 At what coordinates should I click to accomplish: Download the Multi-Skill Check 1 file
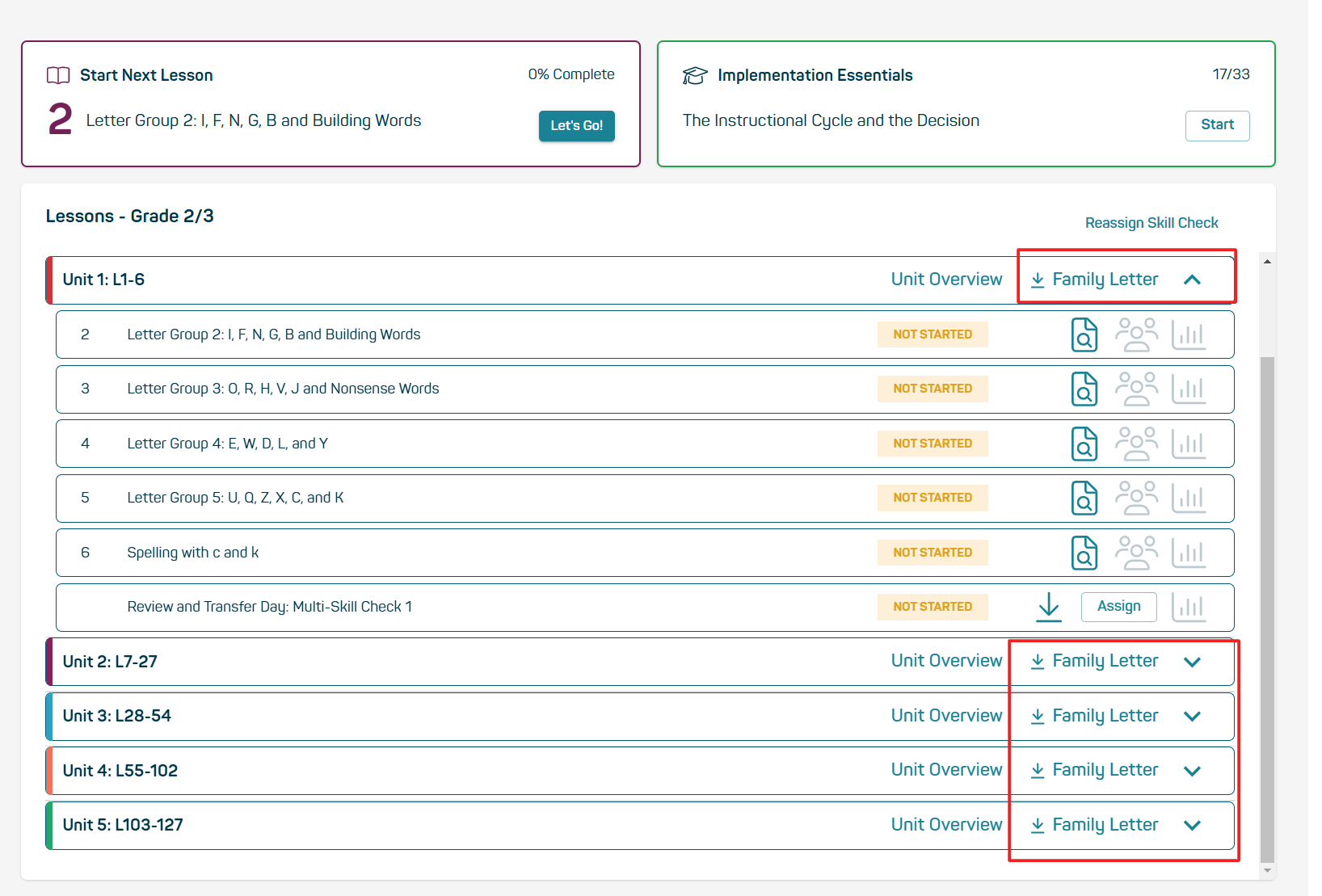(x=1048, y=607)
